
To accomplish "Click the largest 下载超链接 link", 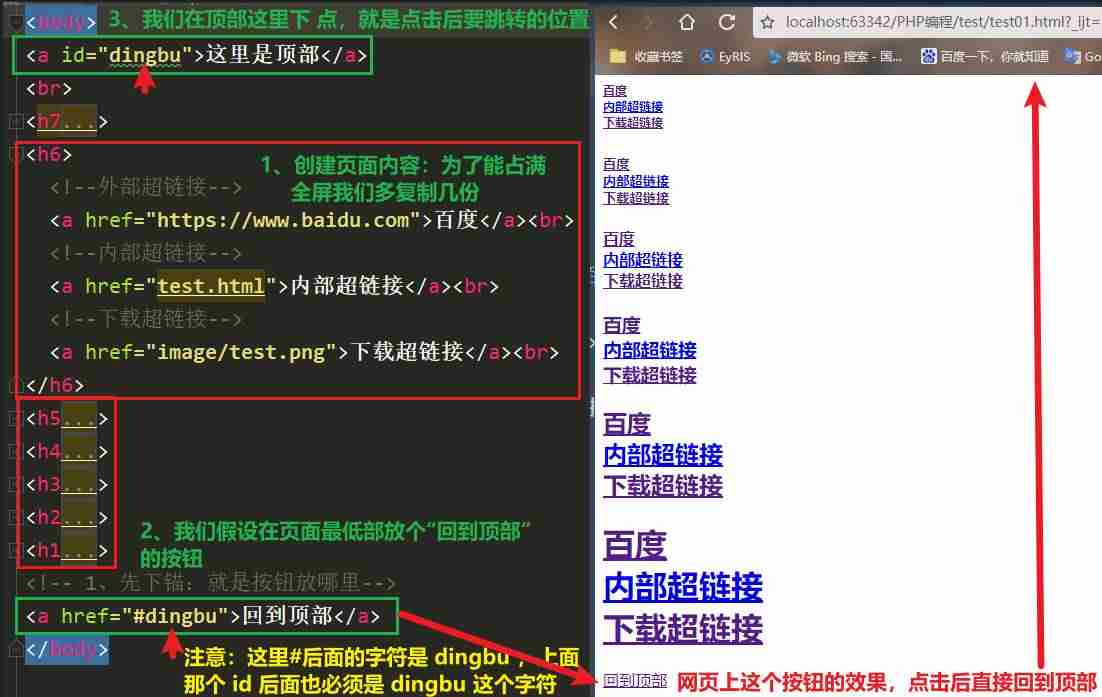I will coord(682,628).
